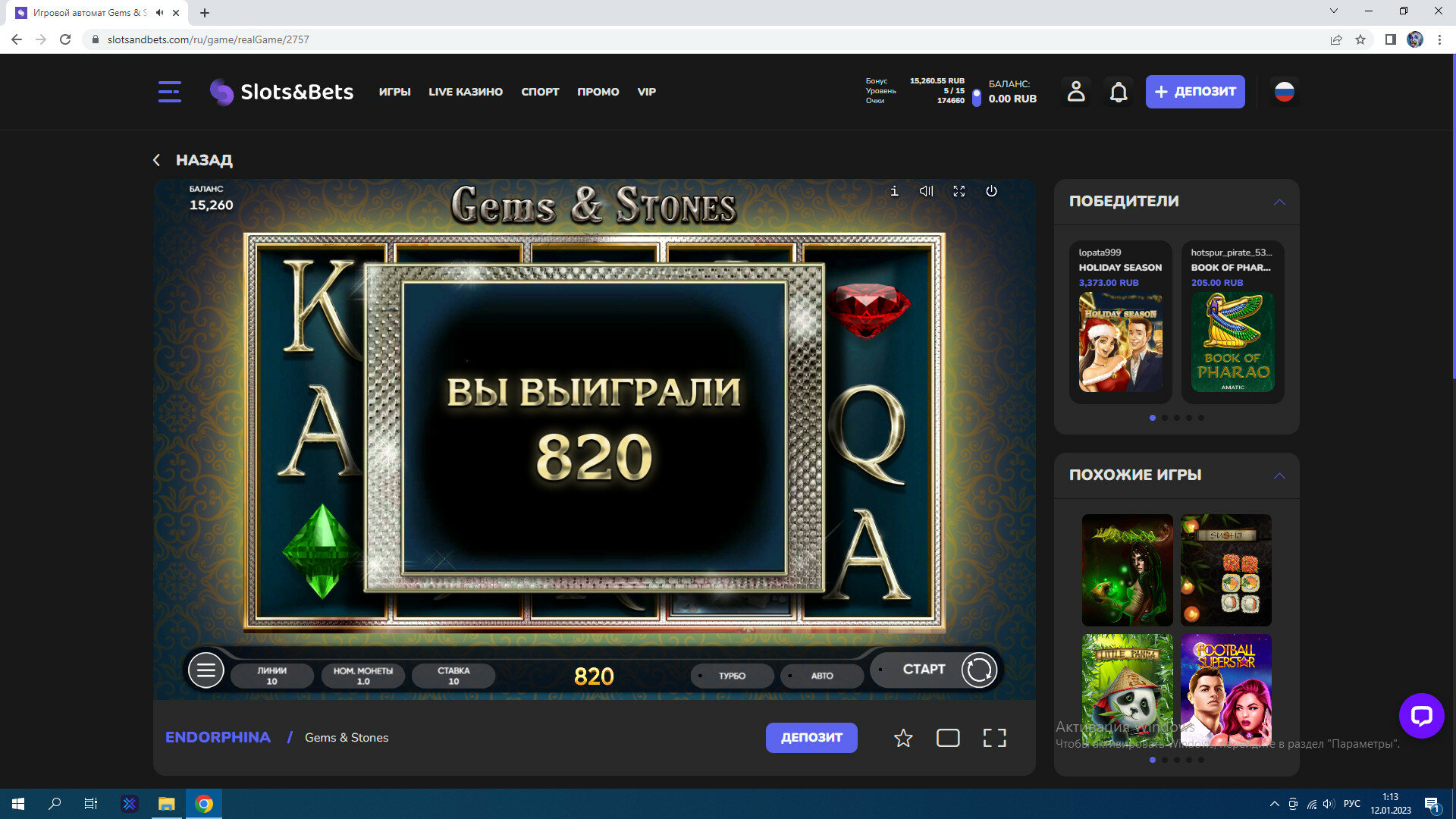Viewport: 1456px width, 819px height.
Task: Open the Промо menu item
Action: pyautogui.click(x=598, y=92)
